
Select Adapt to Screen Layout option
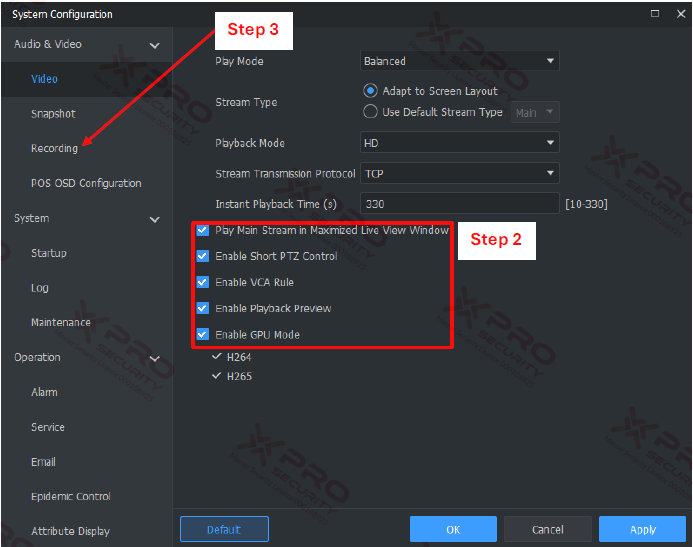click(370, 91)
